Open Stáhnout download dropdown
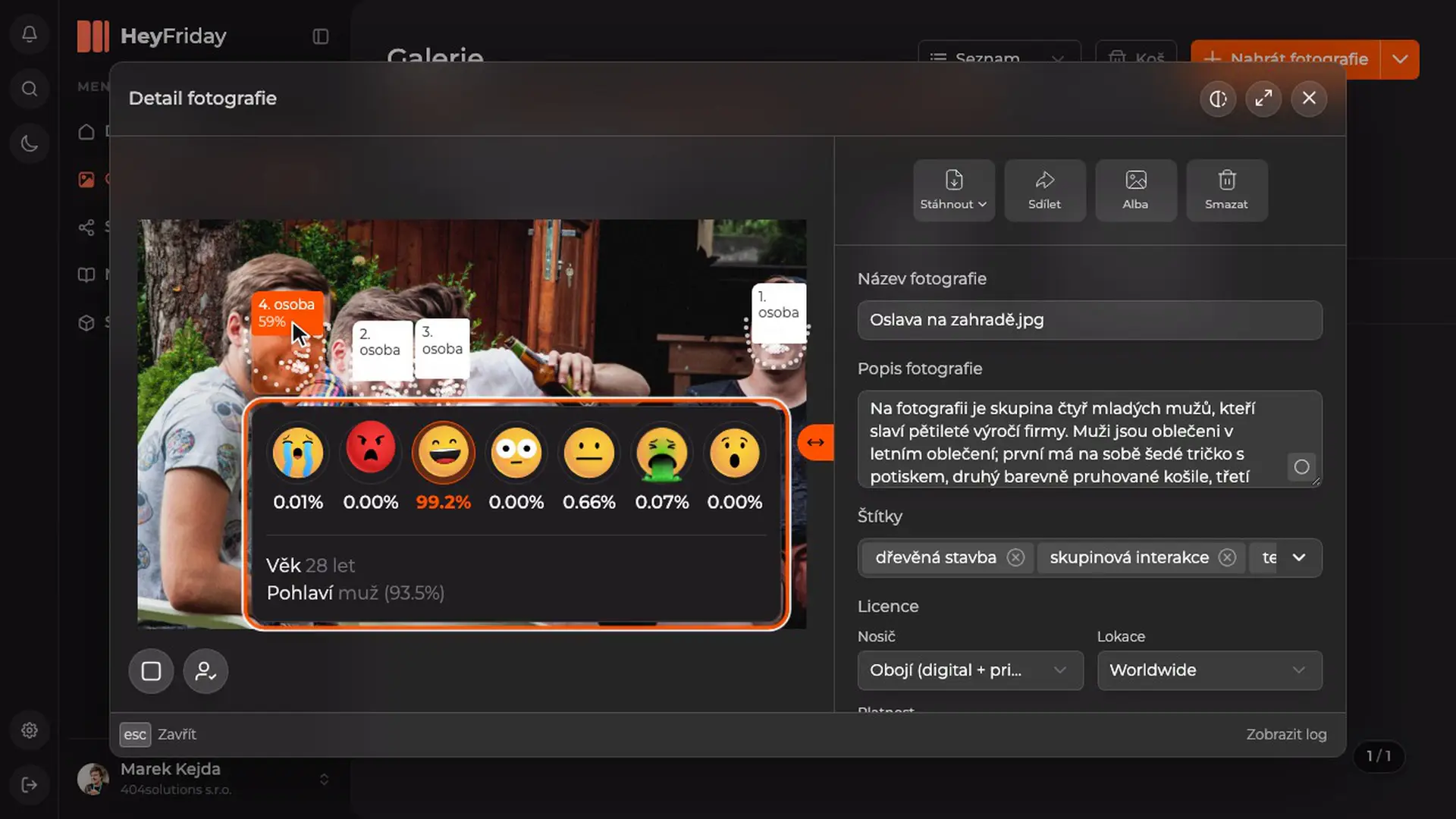1456x819 pixels. click(x=954, y=190)
